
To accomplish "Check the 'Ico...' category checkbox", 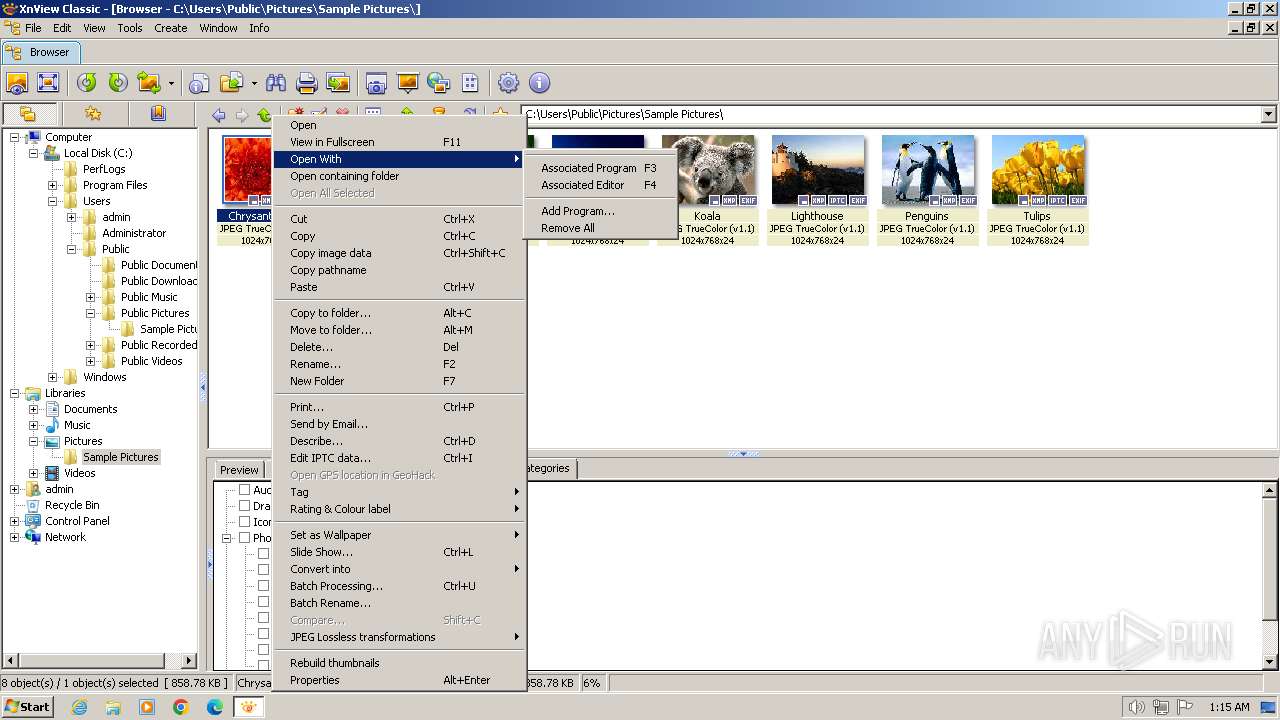I will 244,522.
